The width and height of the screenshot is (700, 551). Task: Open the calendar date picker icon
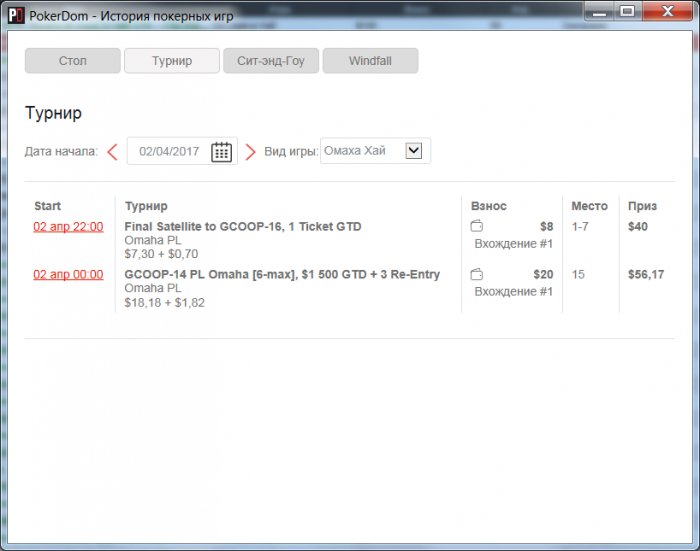click(x=221, y=152)
